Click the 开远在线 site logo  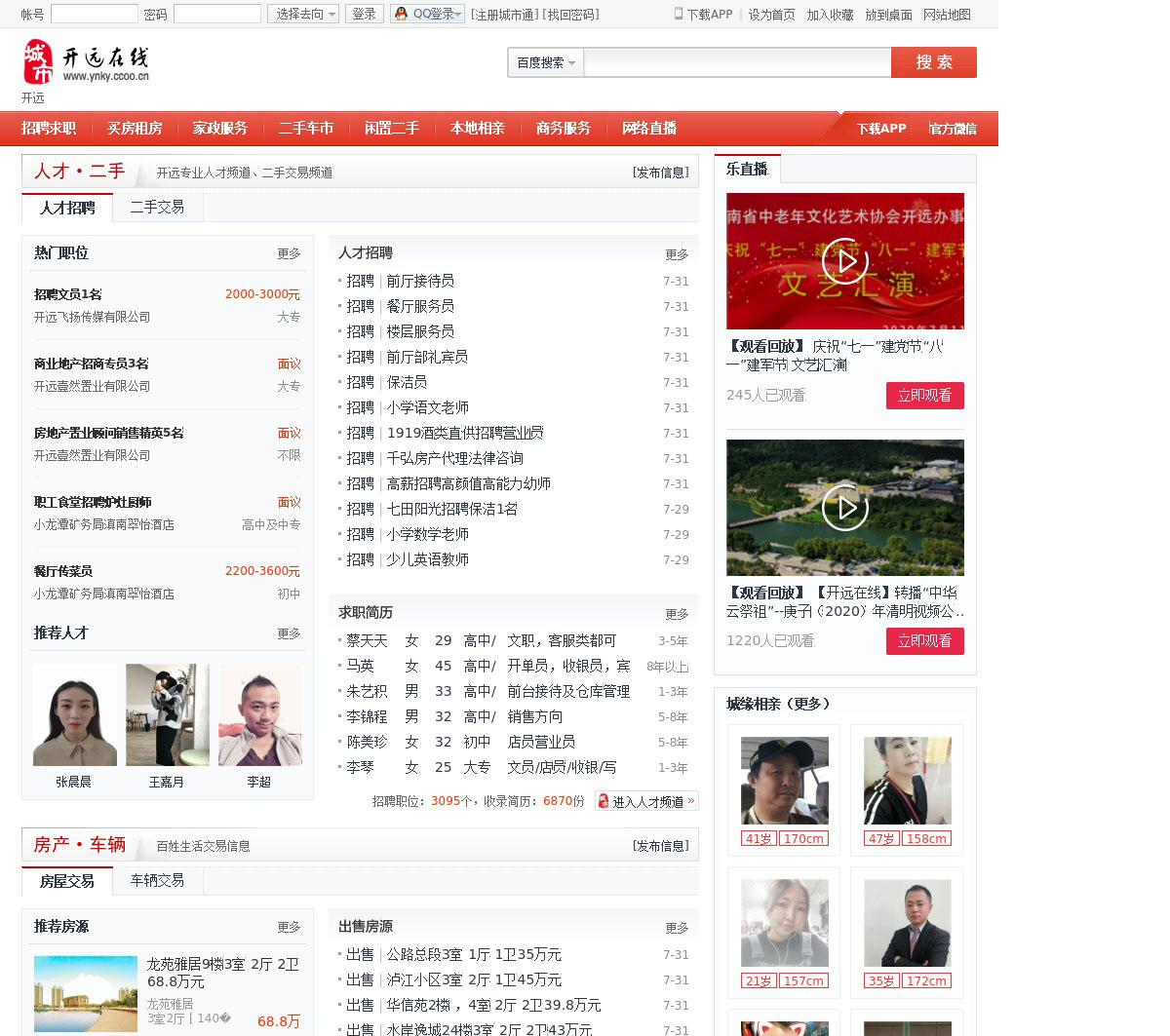click(x=87, y=62)
